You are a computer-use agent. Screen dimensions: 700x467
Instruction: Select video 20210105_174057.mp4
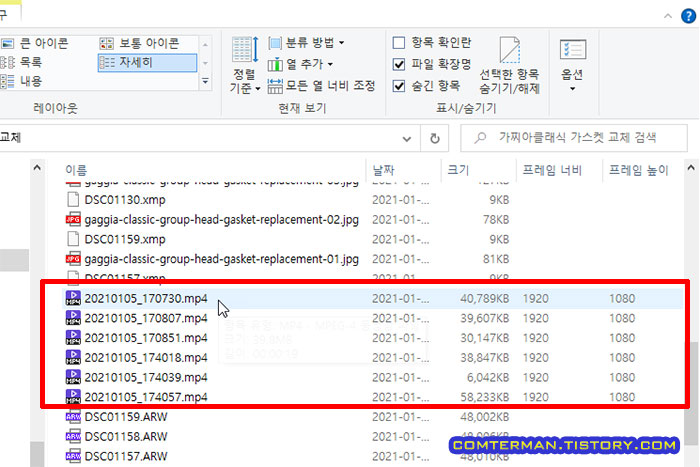click(x=146, y=397)
